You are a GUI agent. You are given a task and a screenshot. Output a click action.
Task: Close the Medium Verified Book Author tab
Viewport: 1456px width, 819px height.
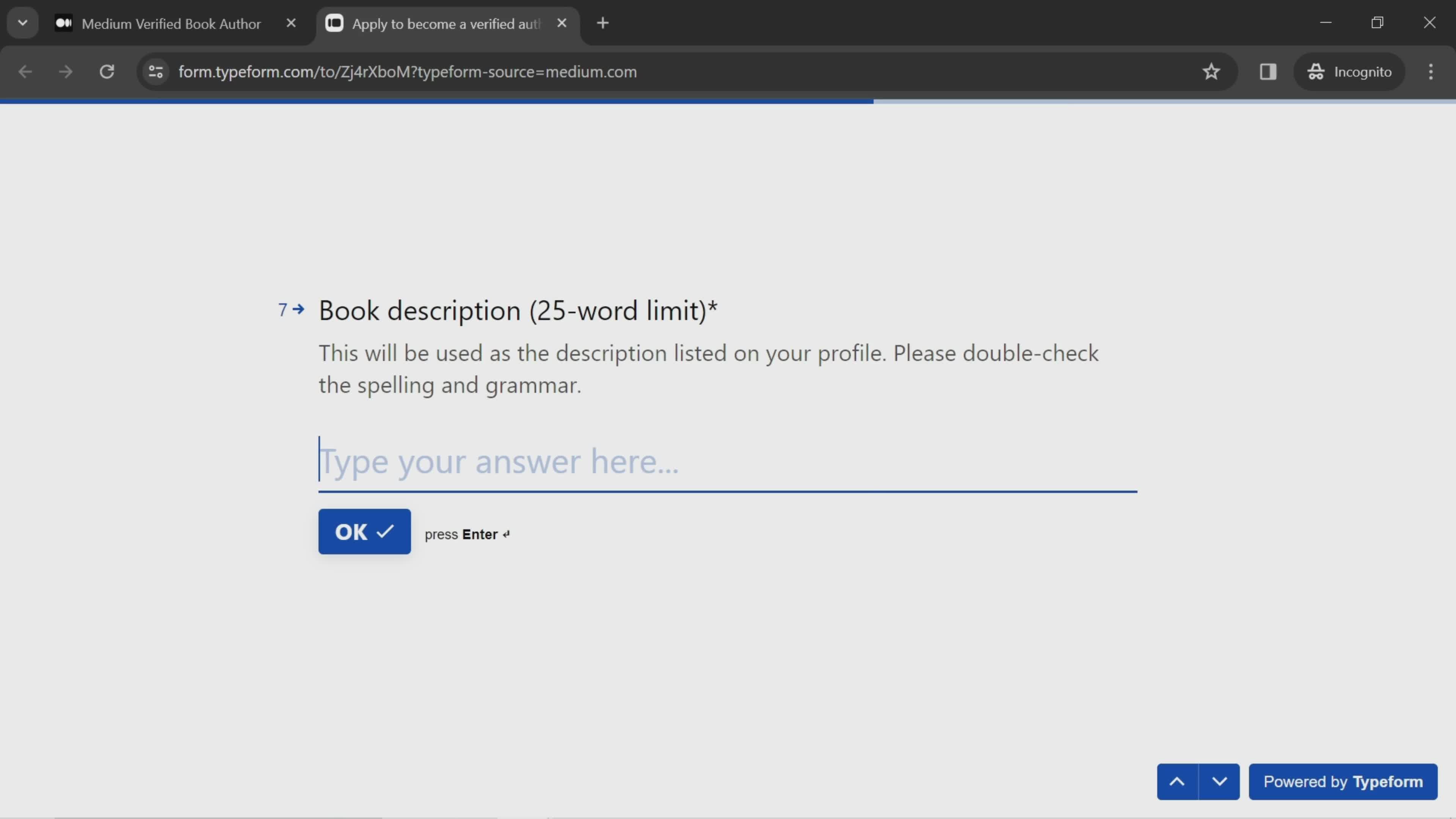coord(291,23)
